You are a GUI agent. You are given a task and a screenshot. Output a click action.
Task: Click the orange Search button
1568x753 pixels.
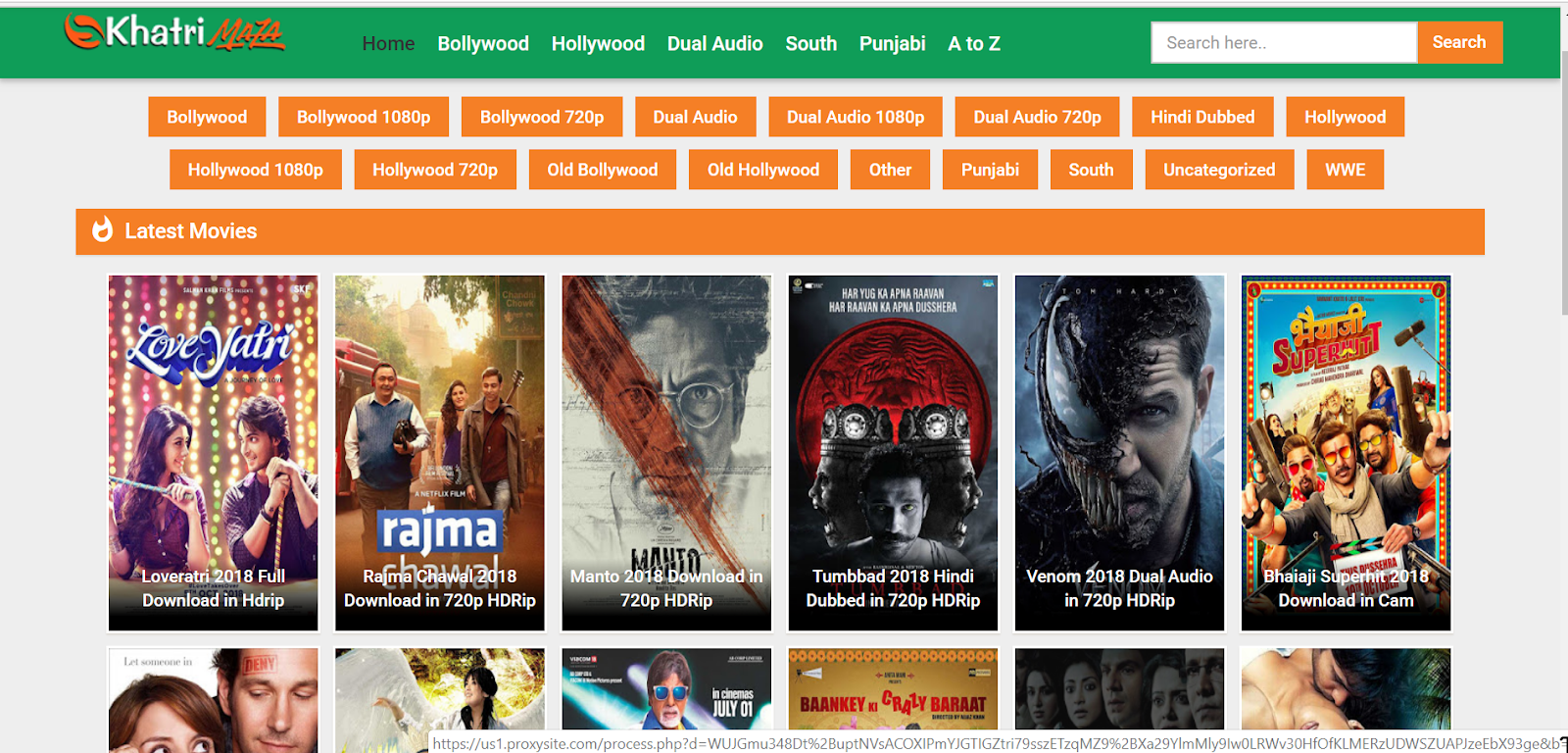[x=1459, y=42]
